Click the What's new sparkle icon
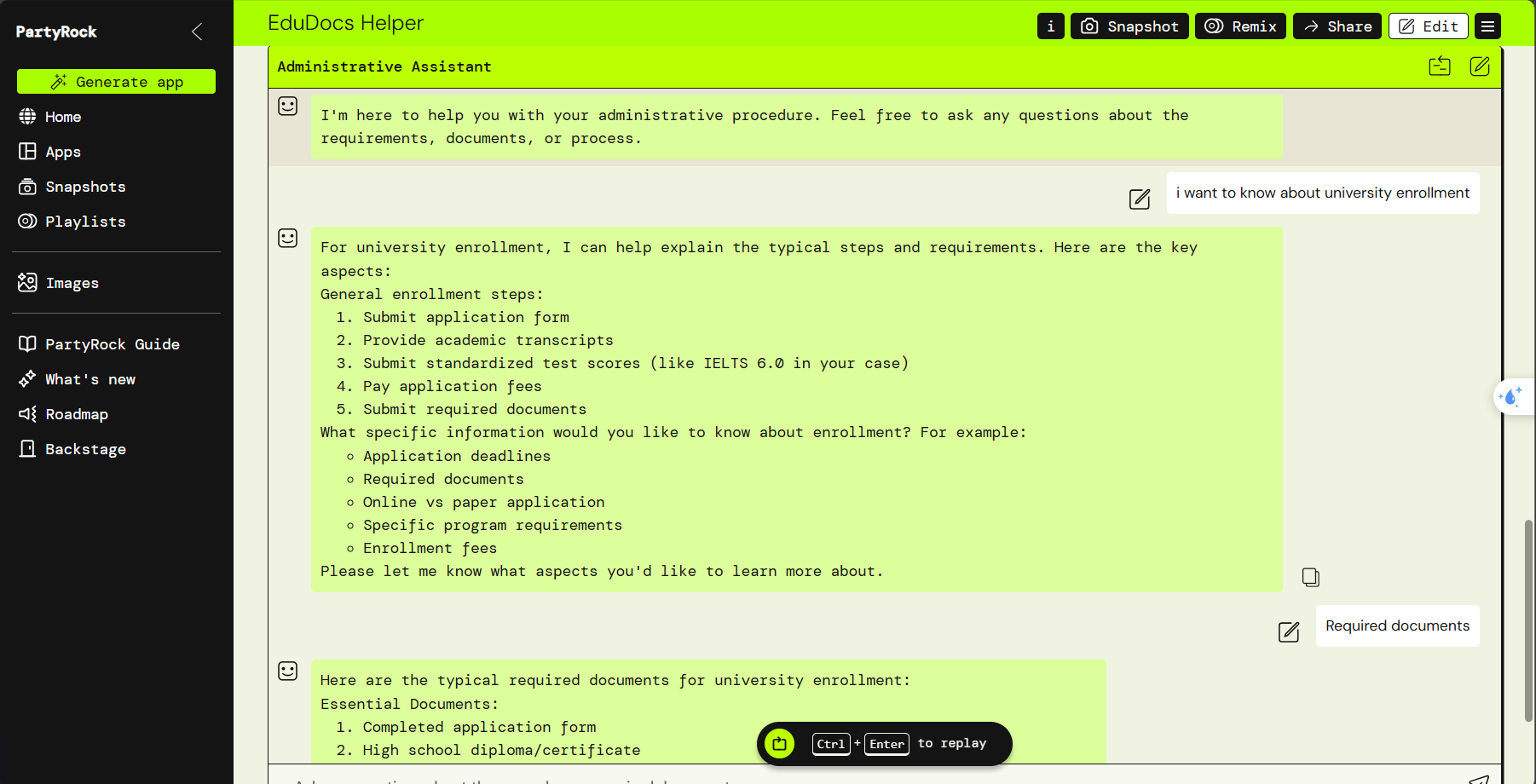 [27, 379]
